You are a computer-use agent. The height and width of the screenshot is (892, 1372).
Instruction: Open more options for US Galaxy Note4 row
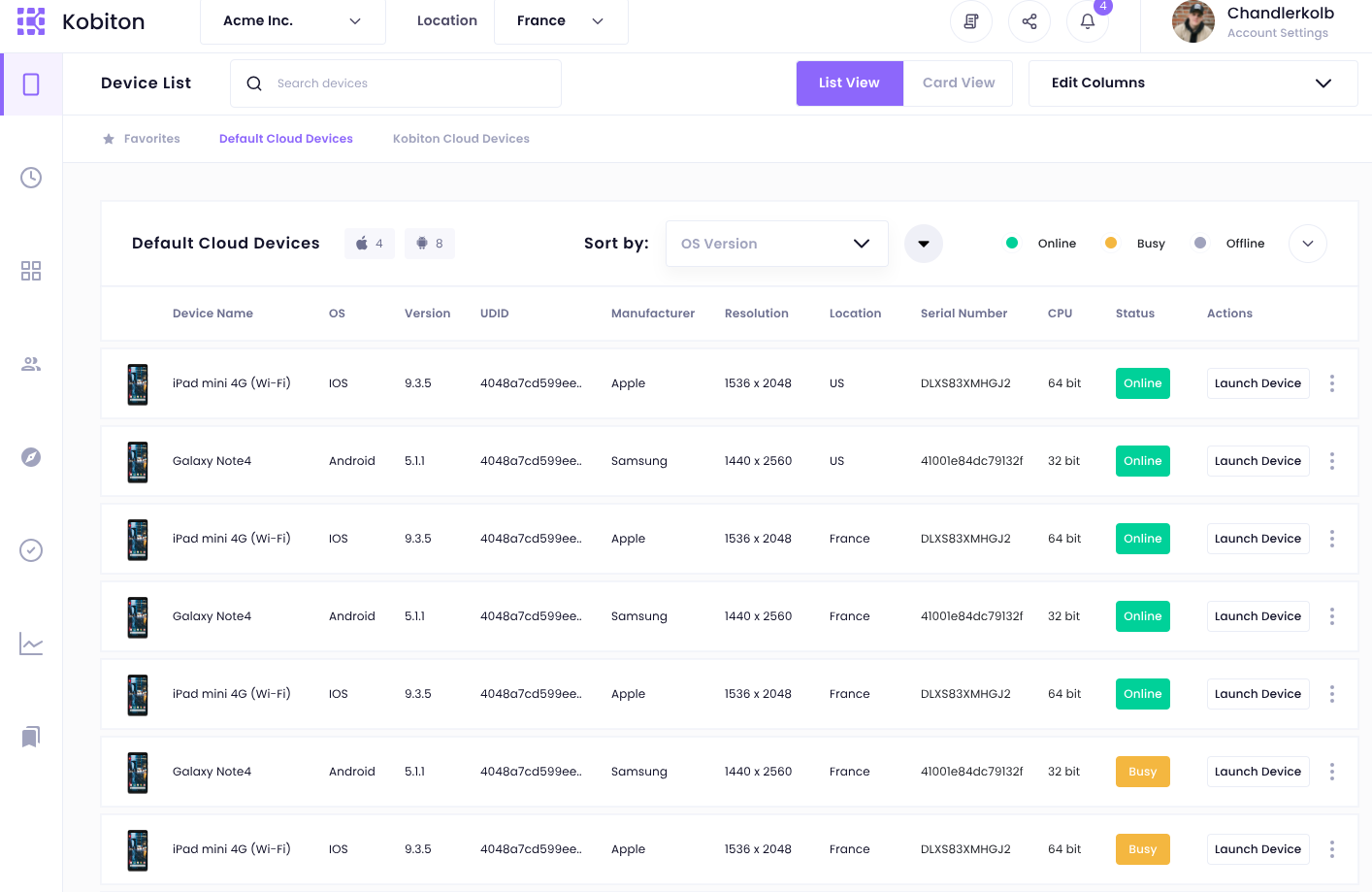click(x=1332, y=461)
